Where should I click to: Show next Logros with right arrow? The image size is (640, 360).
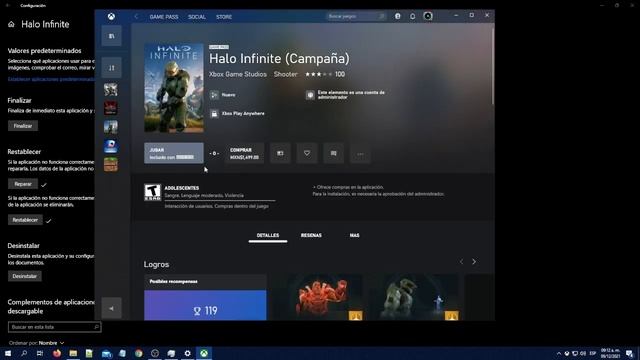pos(474,262)
